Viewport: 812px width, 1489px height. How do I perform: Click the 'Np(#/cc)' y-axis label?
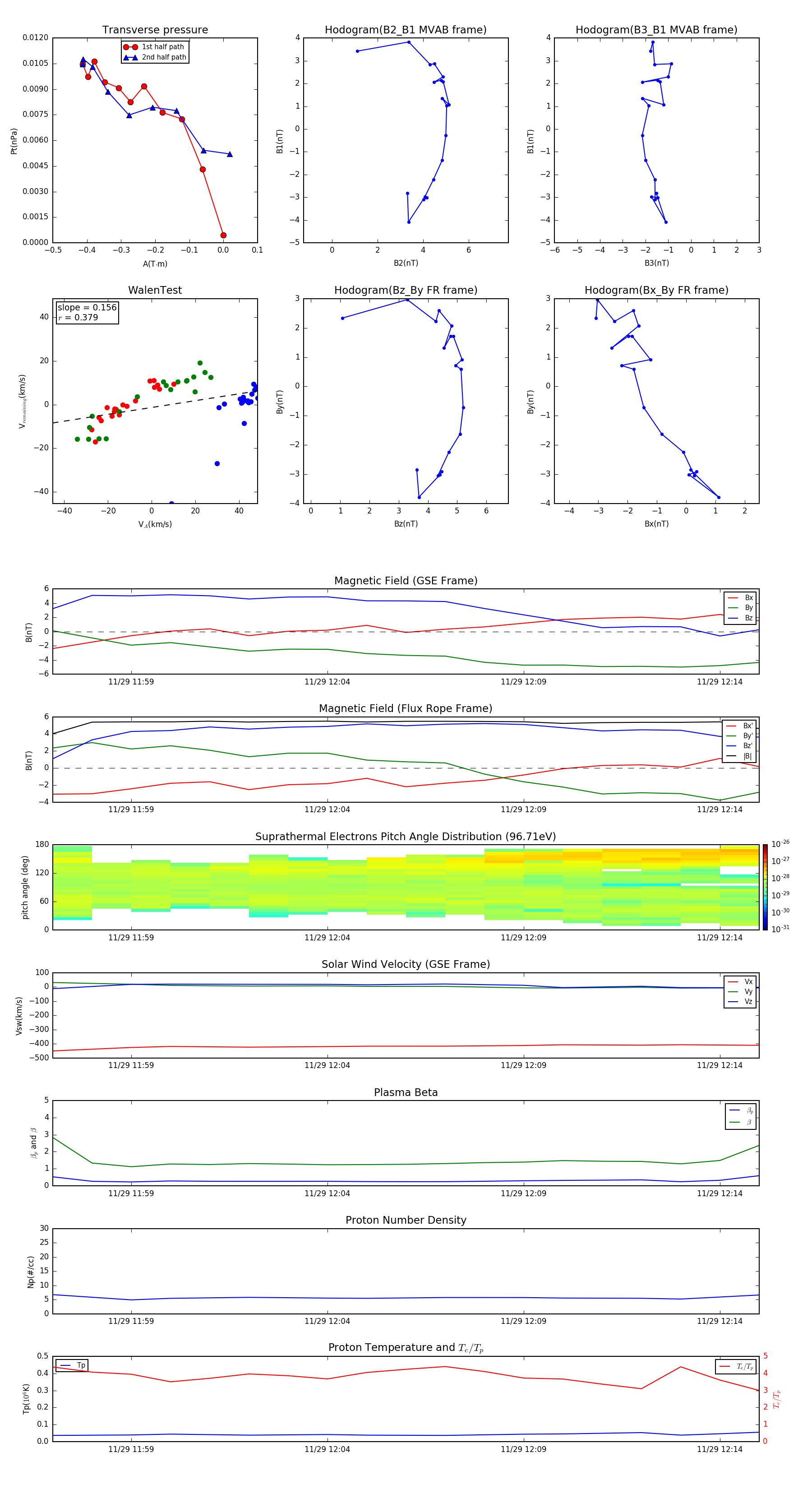(31, 1272)
